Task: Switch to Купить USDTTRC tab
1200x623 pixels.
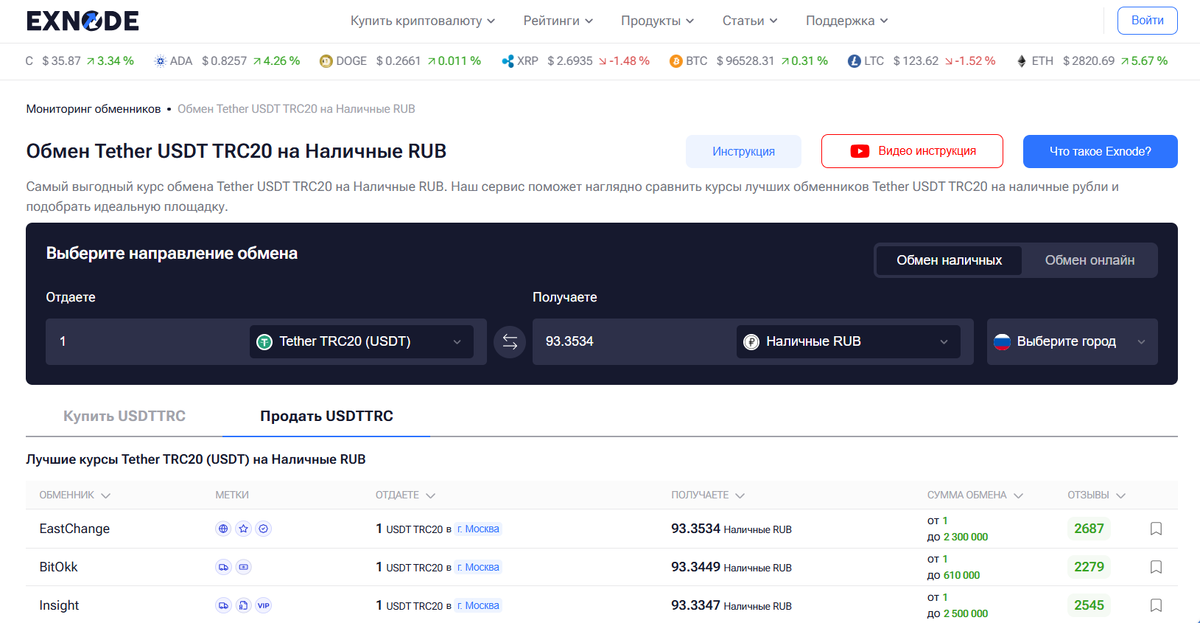Action: tap(124, 415)
